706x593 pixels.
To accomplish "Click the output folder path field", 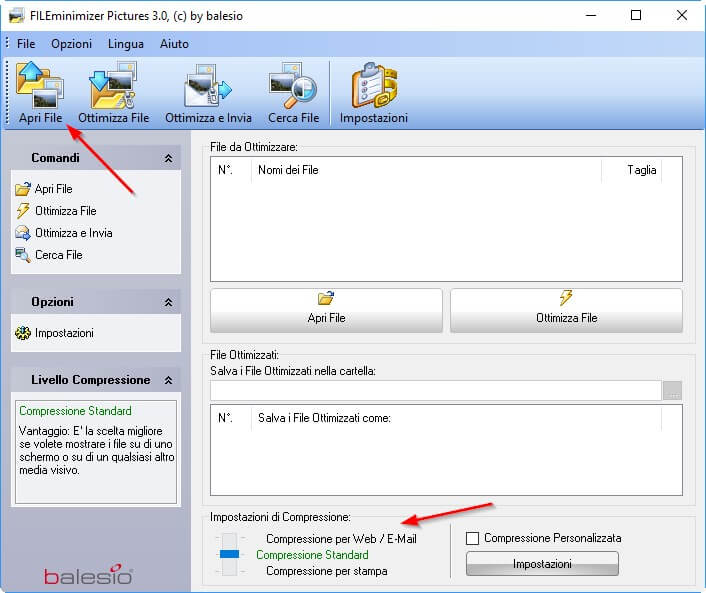I will click(x=436, y=390).
